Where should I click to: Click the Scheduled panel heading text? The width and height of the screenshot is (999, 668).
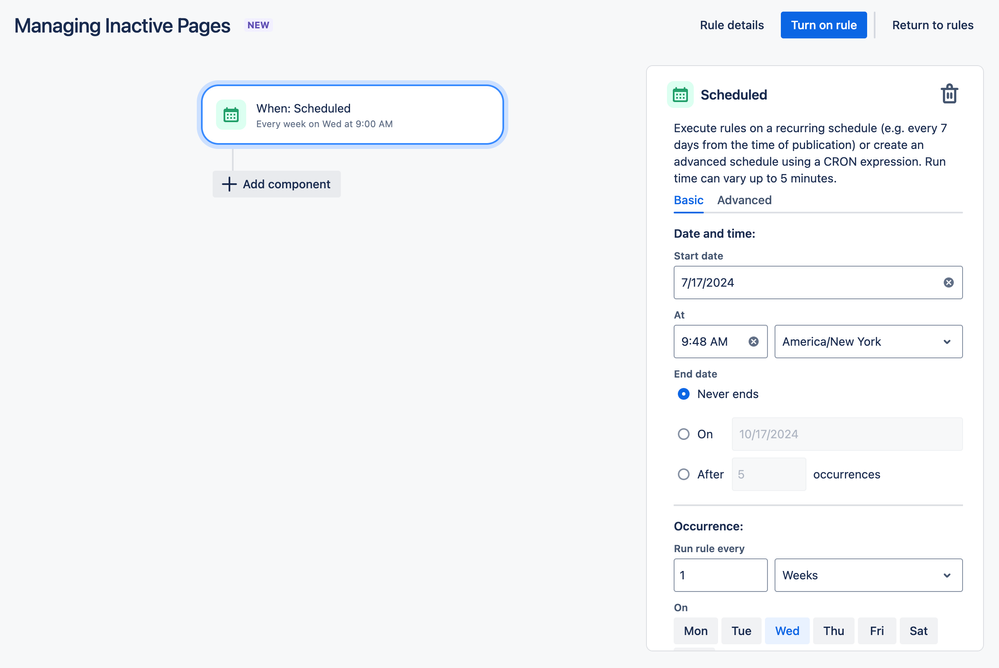pos(734,95)
